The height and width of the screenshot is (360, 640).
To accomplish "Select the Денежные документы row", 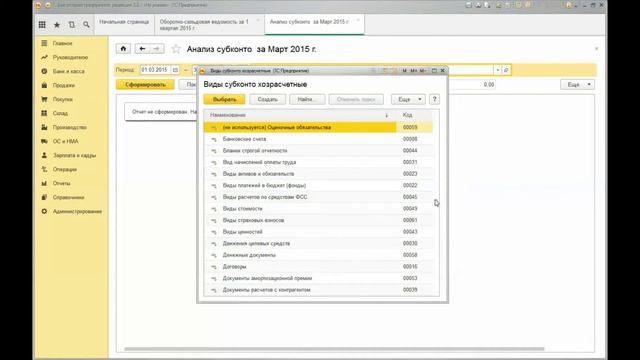I will [318, 255].
